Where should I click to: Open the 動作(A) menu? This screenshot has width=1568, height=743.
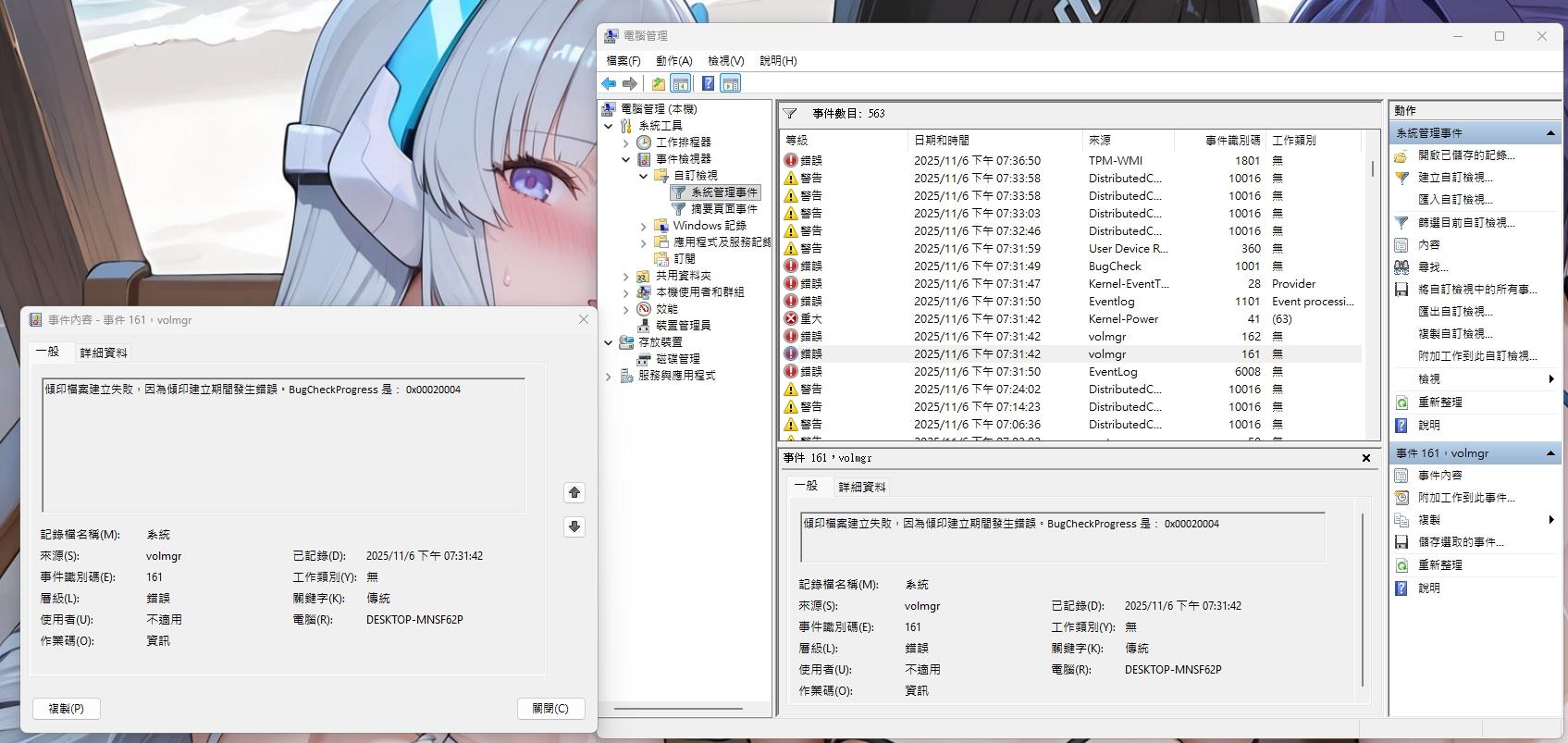pos(674,60)
